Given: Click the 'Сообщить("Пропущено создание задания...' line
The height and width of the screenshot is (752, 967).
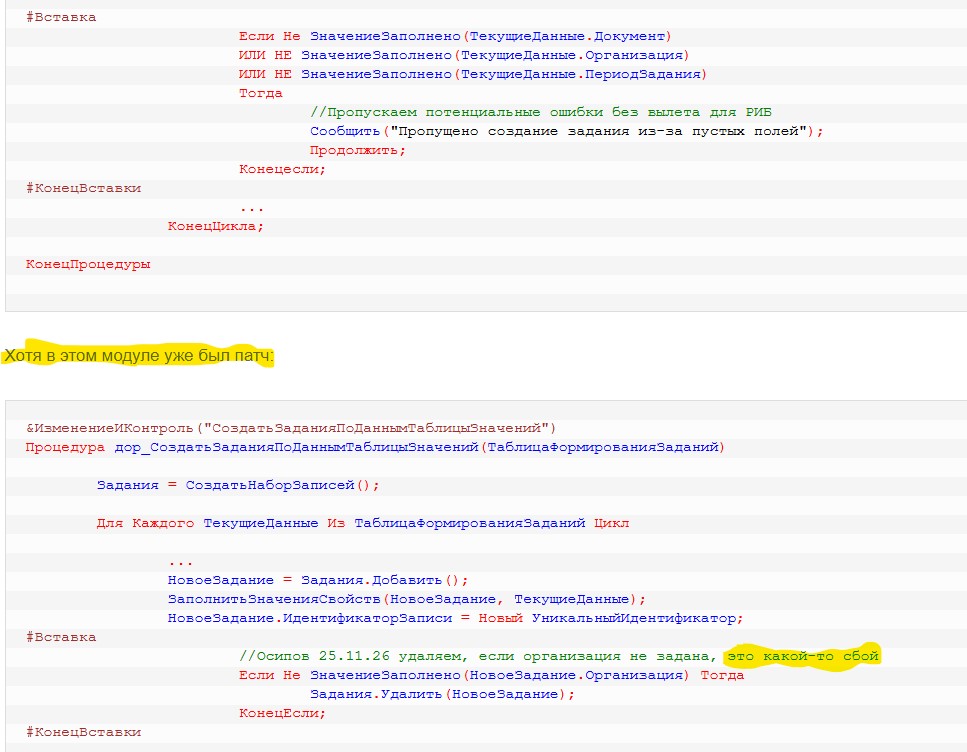Looking at the screenshot, I should (566, 131).
